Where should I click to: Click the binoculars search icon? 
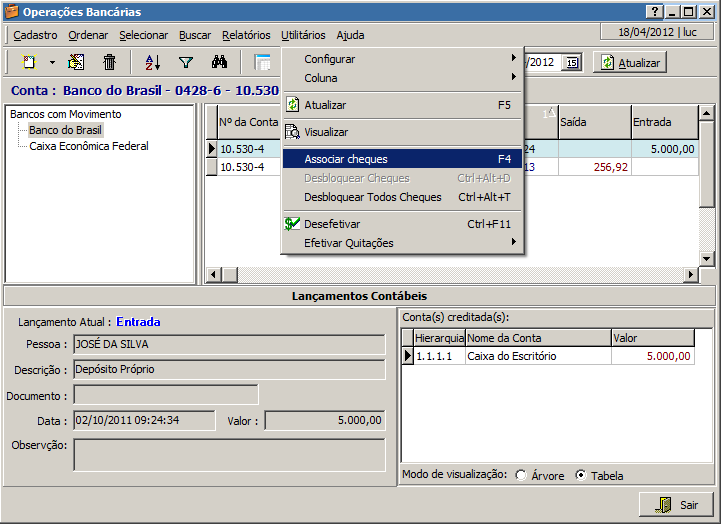coord(220,62)
